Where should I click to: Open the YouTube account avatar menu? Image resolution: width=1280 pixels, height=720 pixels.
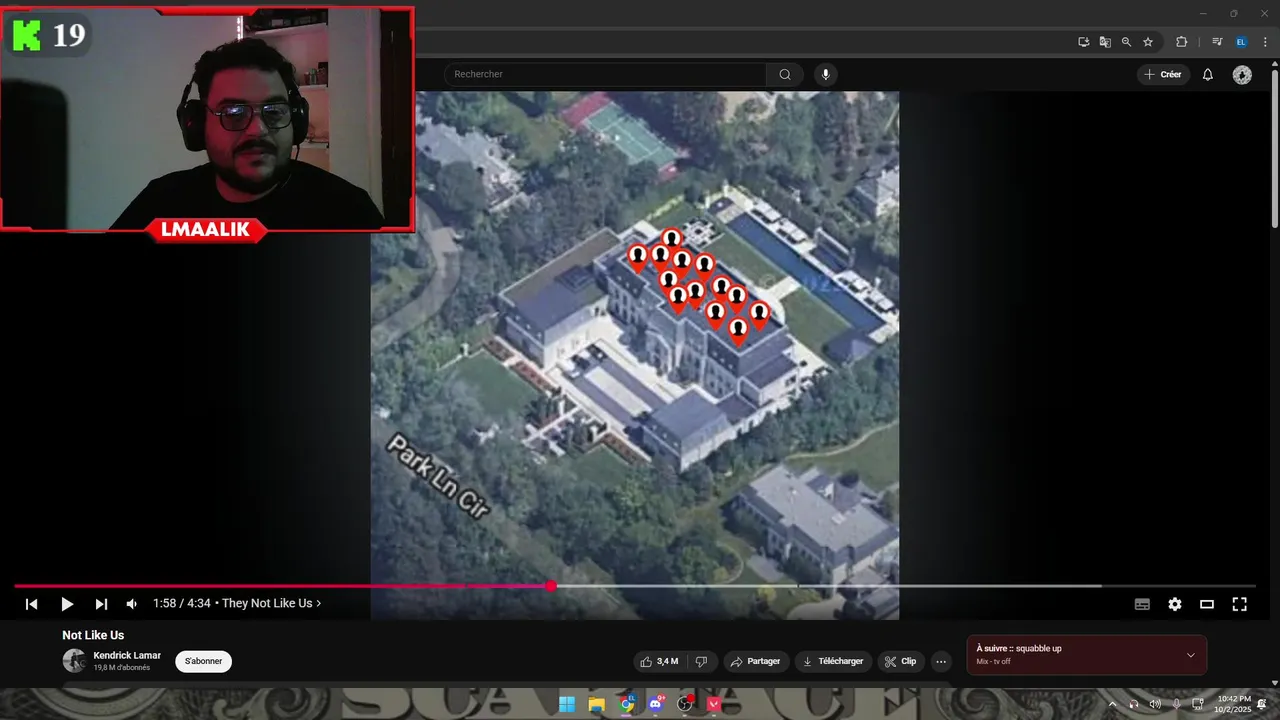[1242, 75]
